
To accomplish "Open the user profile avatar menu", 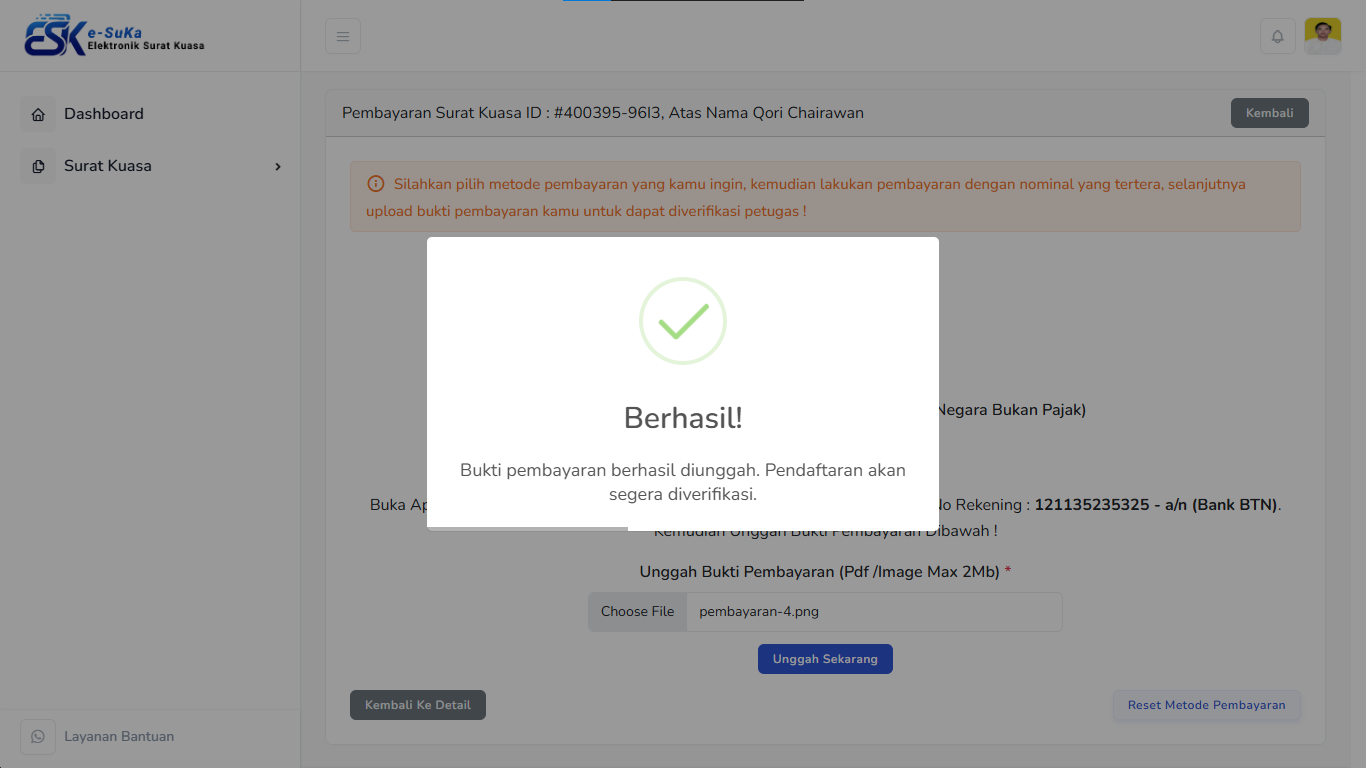I will tap(1322, 37).
